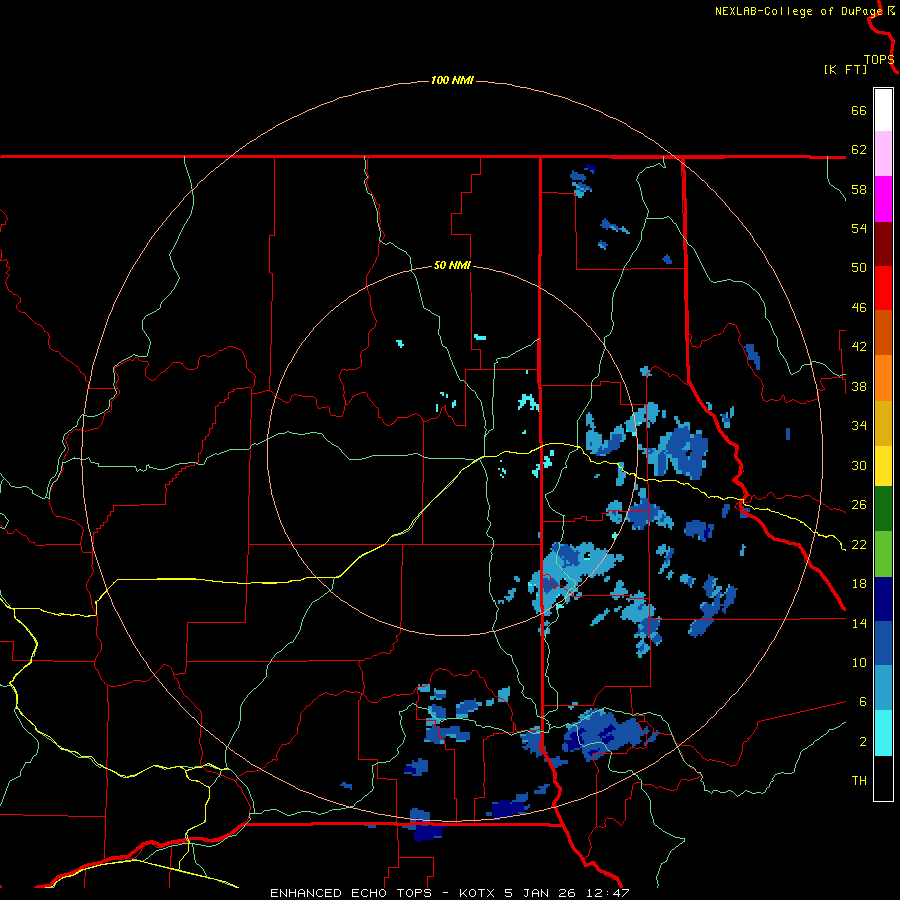Click the "14" legend value

[859, 623]
